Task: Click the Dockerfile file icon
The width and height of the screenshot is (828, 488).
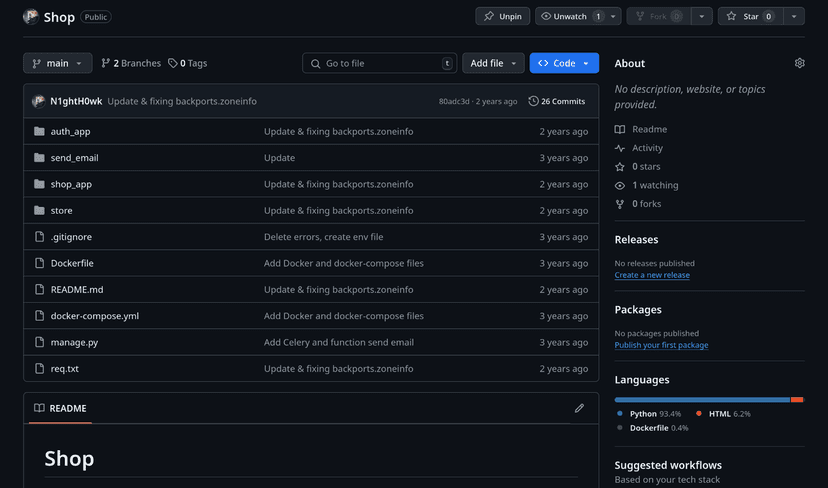Action: point(40,263)
